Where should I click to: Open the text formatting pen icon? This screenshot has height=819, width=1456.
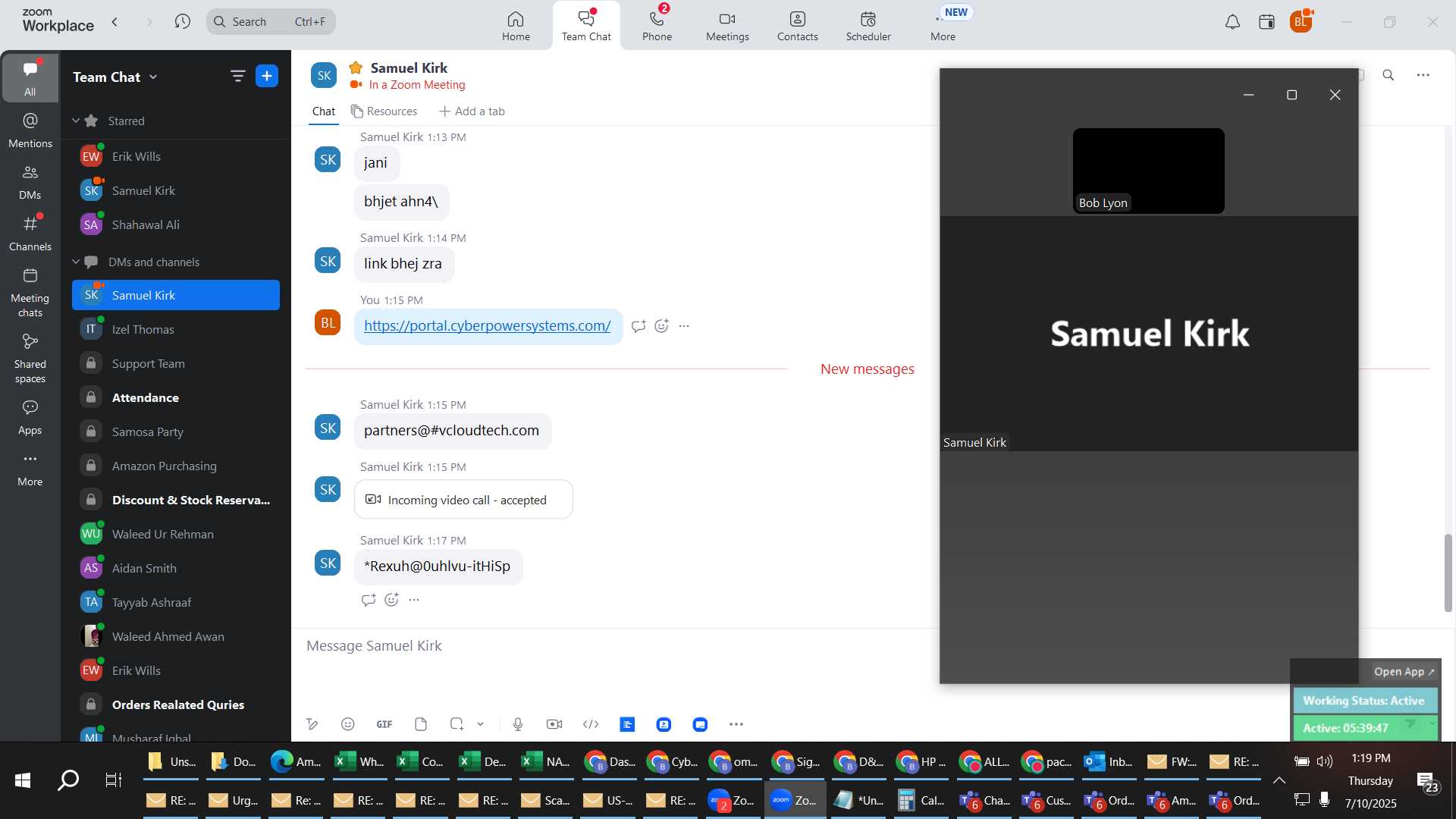312,724
